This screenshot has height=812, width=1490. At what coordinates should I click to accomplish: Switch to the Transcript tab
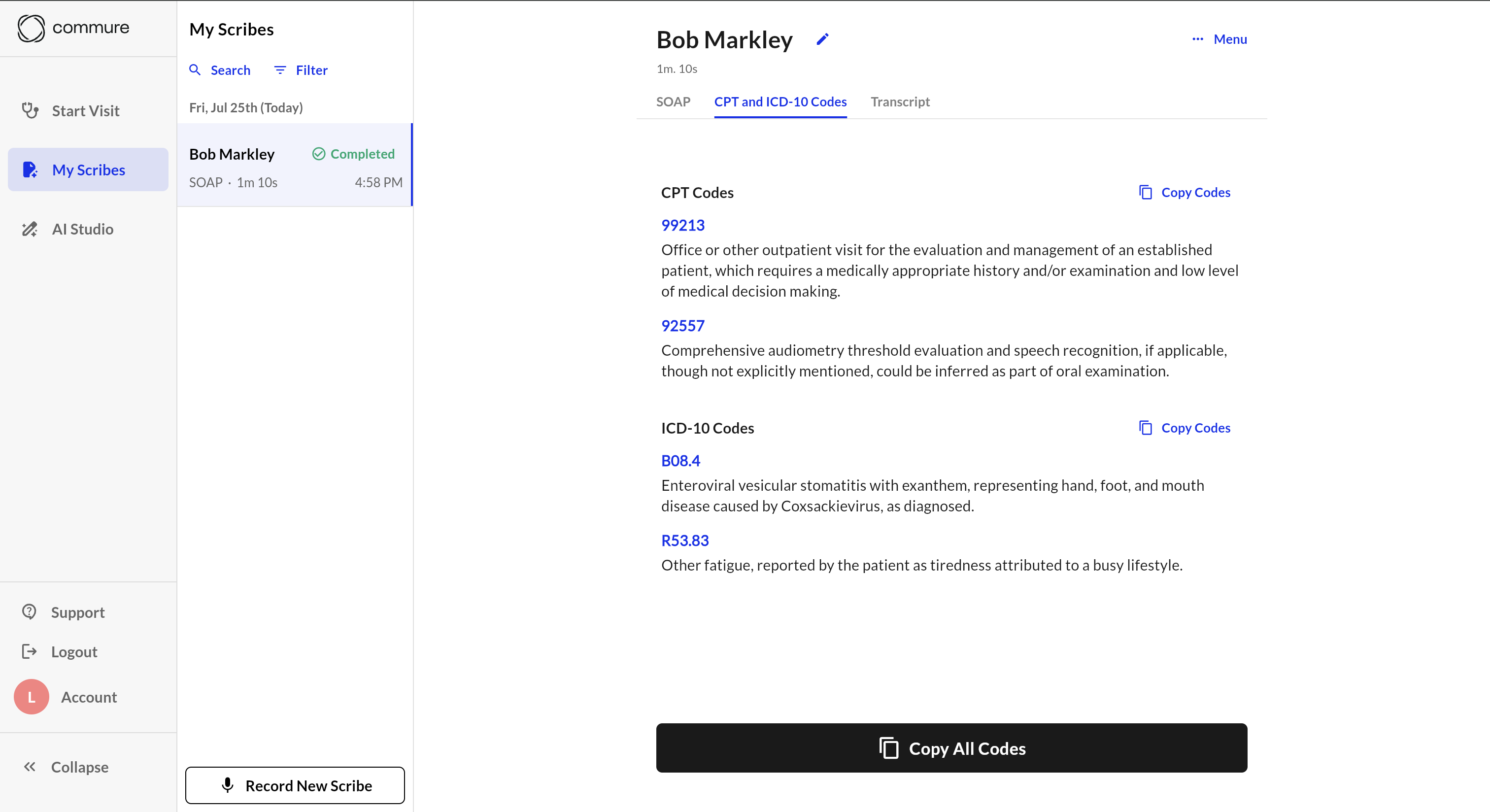coord(900,102)
